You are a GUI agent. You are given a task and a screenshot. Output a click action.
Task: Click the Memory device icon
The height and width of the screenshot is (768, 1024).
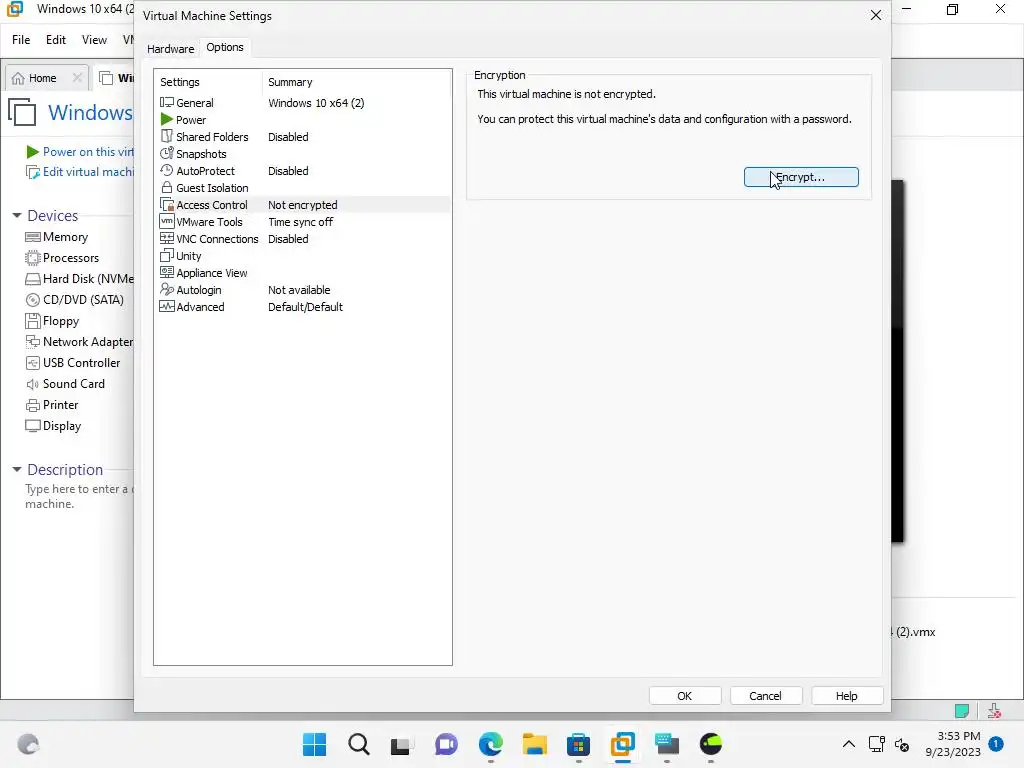tap(33, 237)
